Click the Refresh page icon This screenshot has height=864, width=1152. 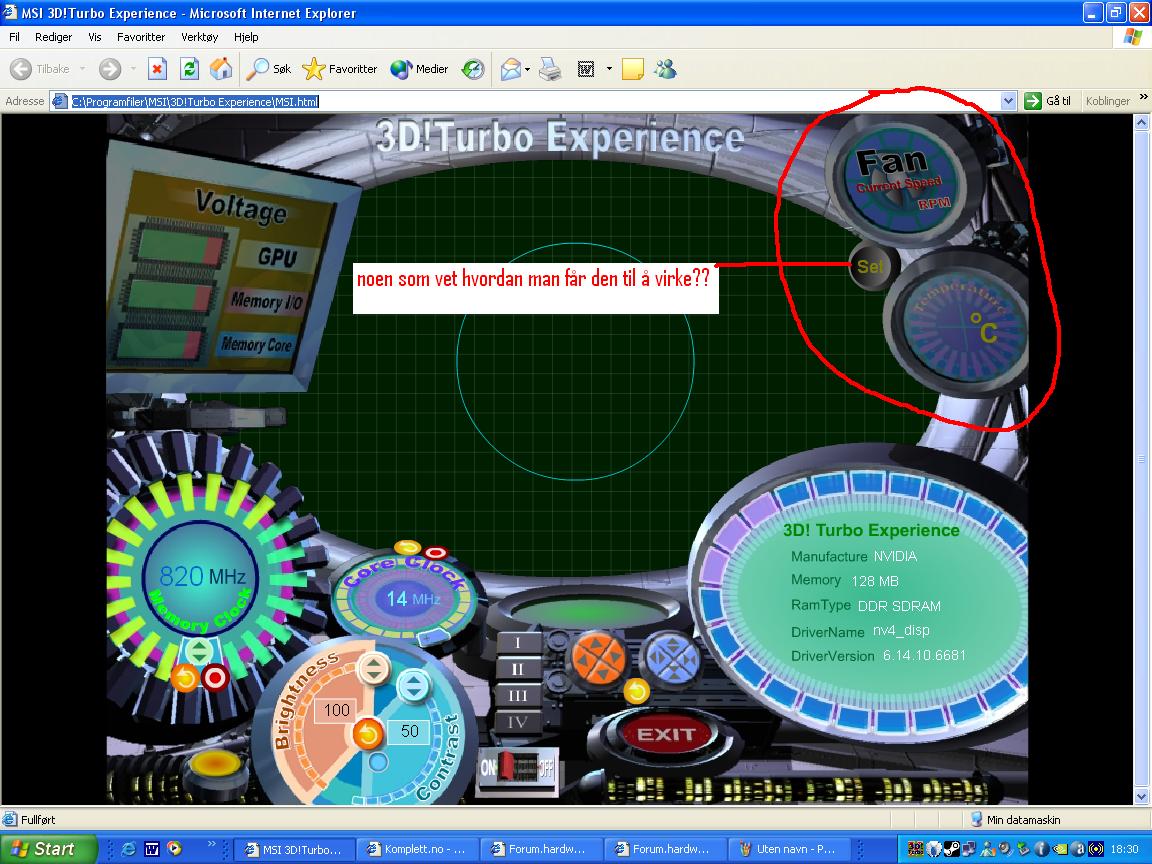click(x=190, y=69)
